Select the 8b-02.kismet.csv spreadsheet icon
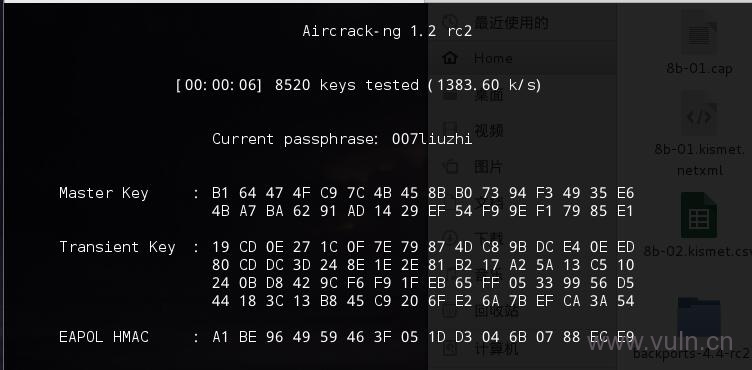This screenshot has height=370, width=752. [x=699, y=215]
